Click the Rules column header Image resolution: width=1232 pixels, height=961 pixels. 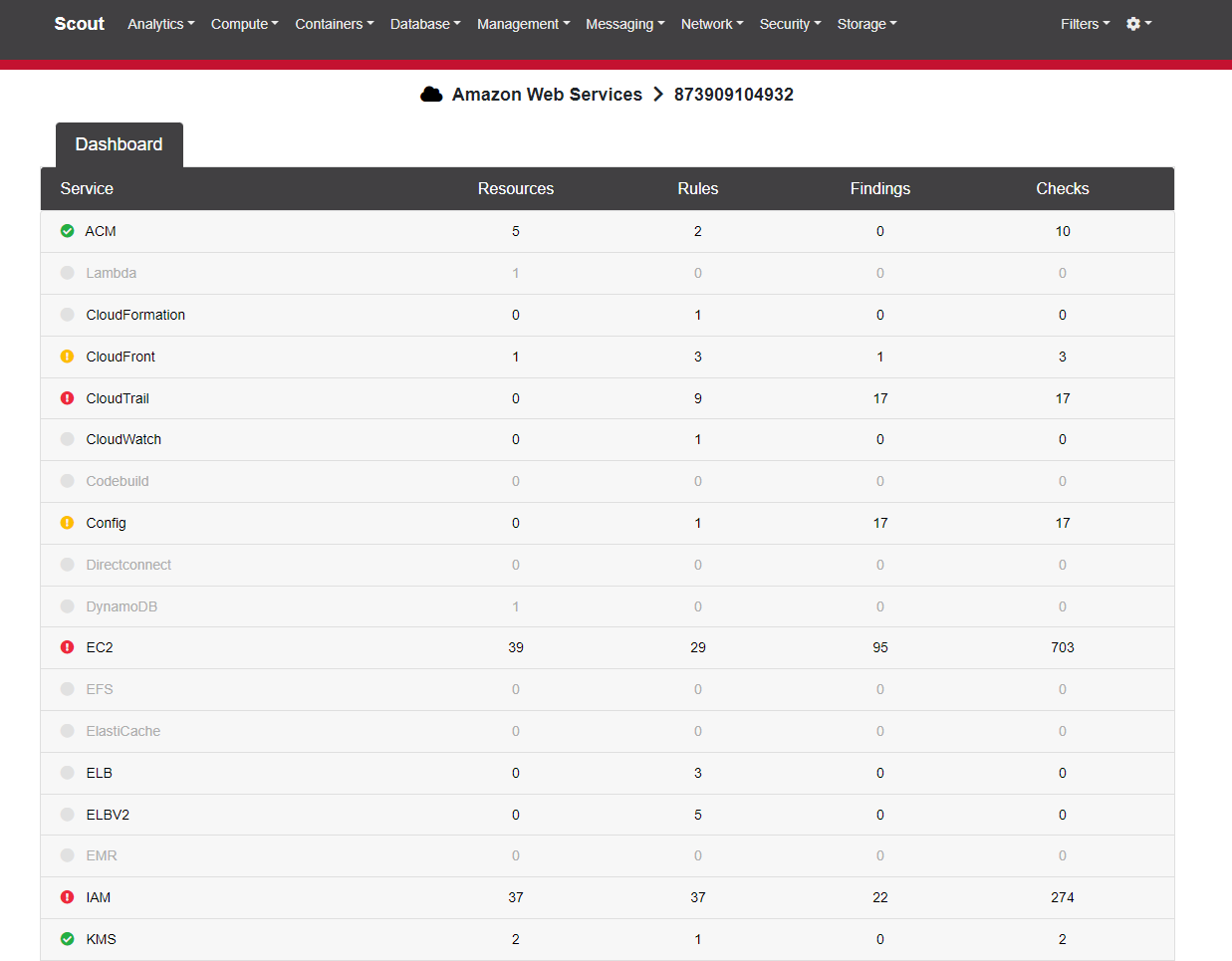pyautogui.click(x=698, y=188)
